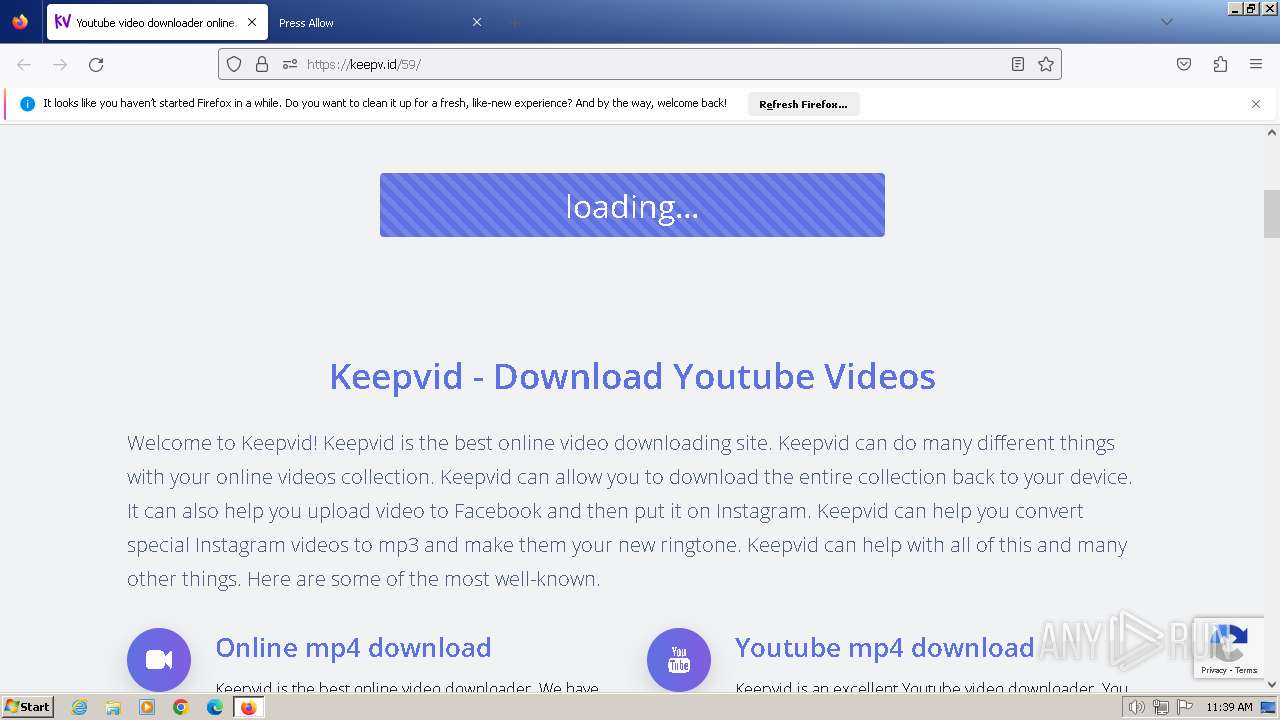Open Edge from the taskbar
This screenshot has width=1280, height=720.
point(215,707)
